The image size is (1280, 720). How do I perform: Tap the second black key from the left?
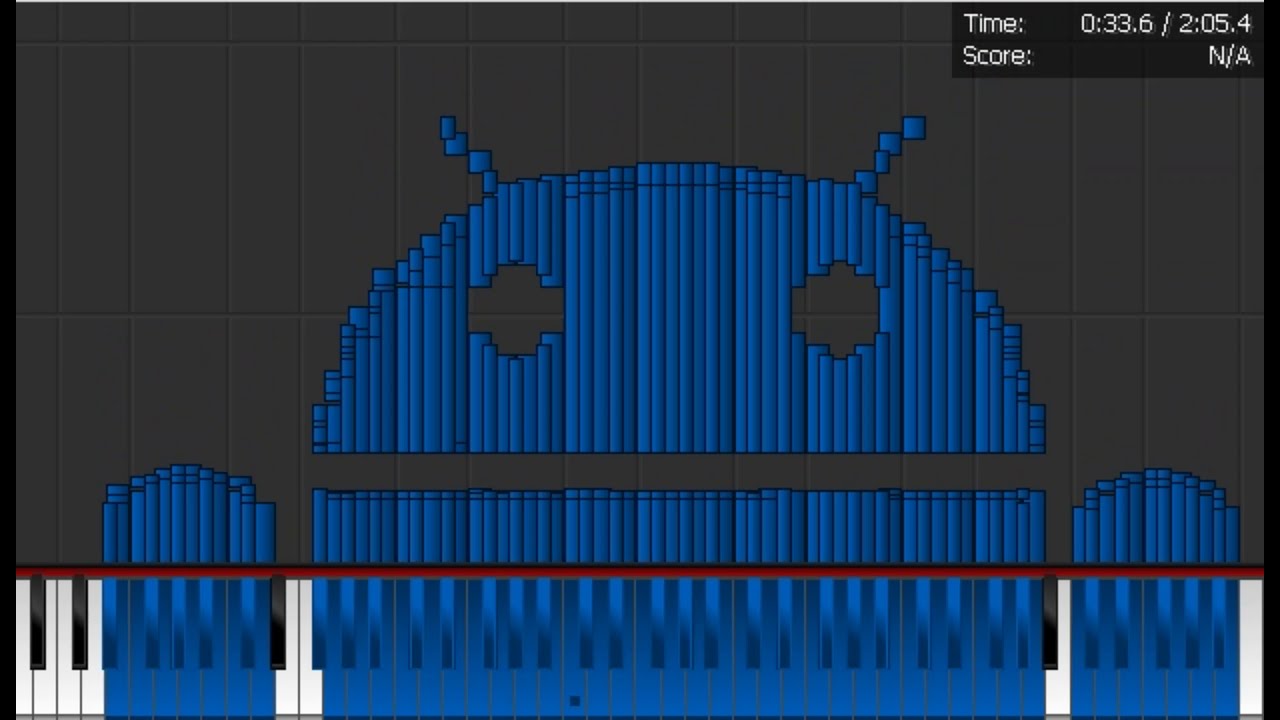[79, 622]
